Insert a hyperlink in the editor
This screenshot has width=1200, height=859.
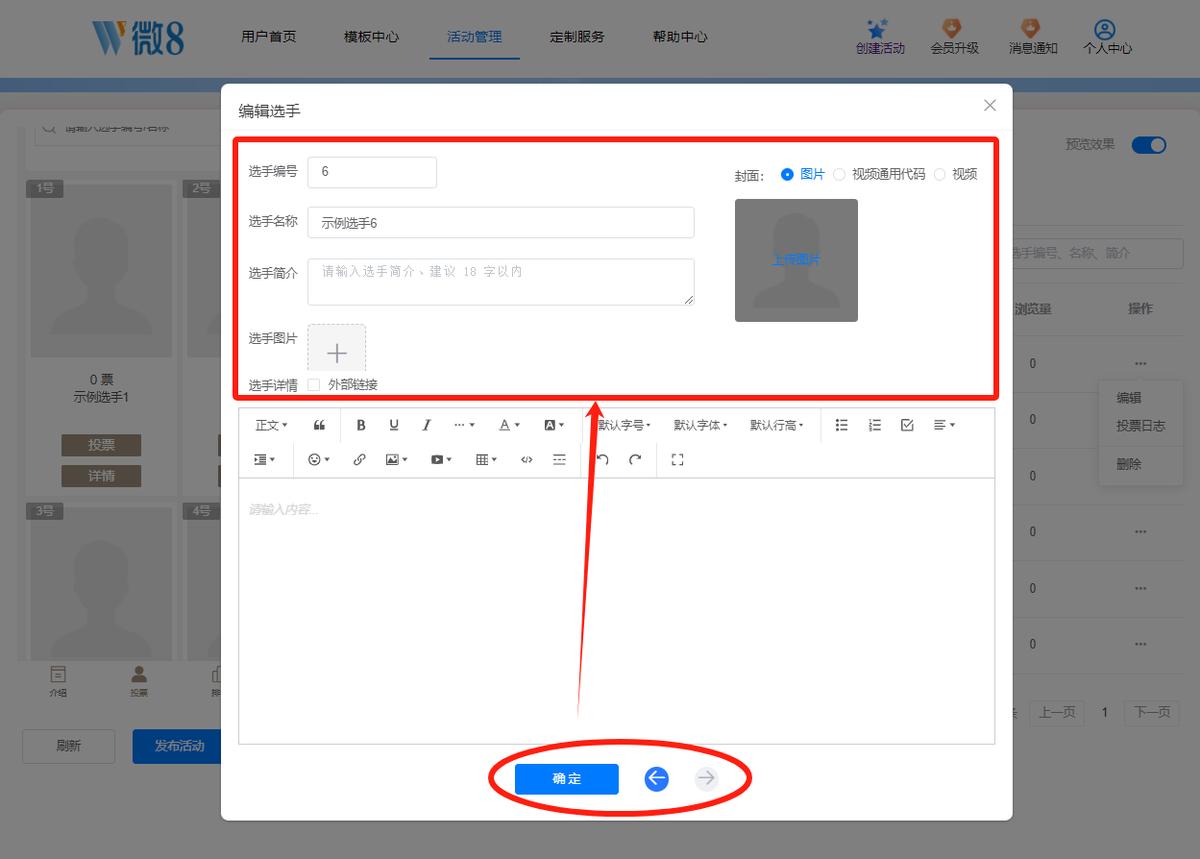pyautogui.click(x=360, y=459)
